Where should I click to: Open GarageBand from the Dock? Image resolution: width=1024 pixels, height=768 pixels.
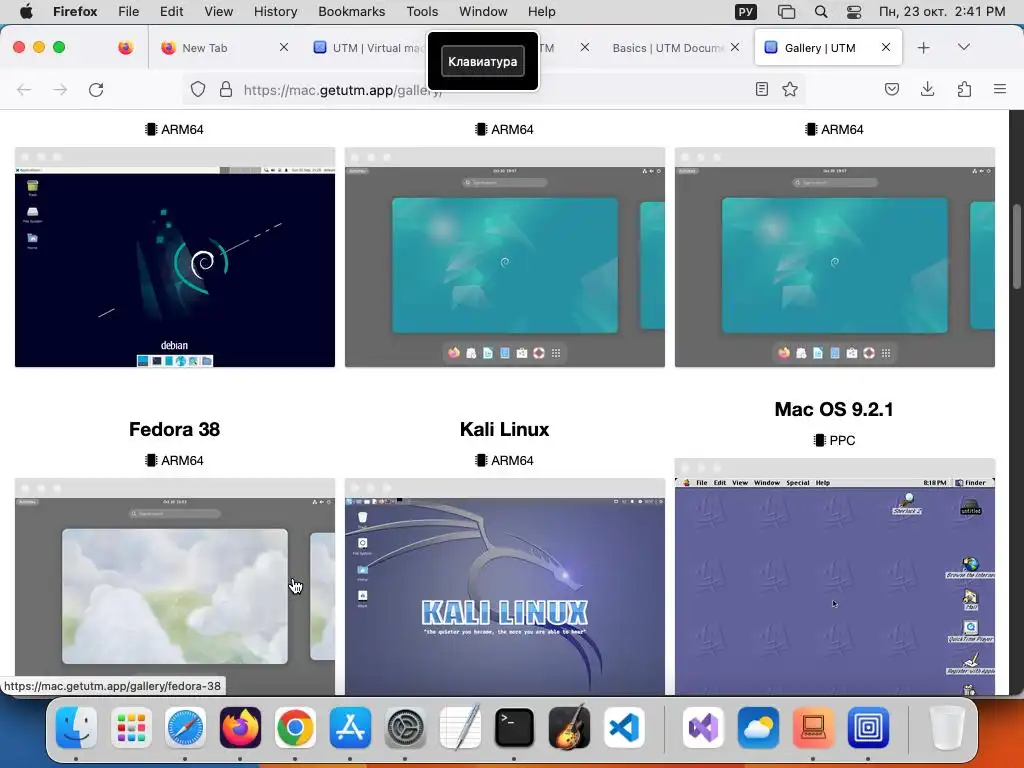[569, 727]
